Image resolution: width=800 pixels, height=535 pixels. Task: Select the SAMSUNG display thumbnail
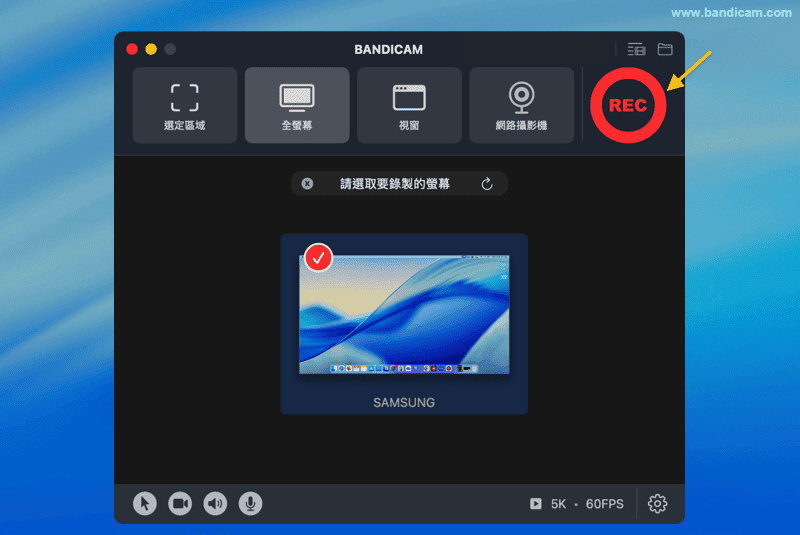(404, 315)
